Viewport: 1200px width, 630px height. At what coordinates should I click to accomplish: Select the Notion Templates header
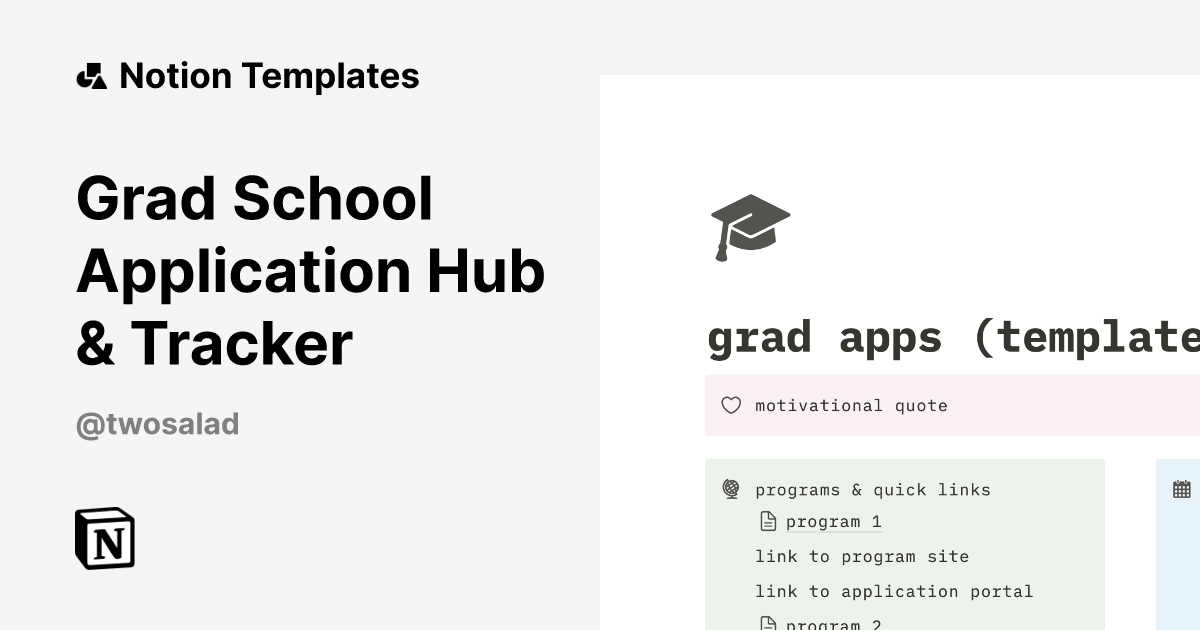[269, 75]
